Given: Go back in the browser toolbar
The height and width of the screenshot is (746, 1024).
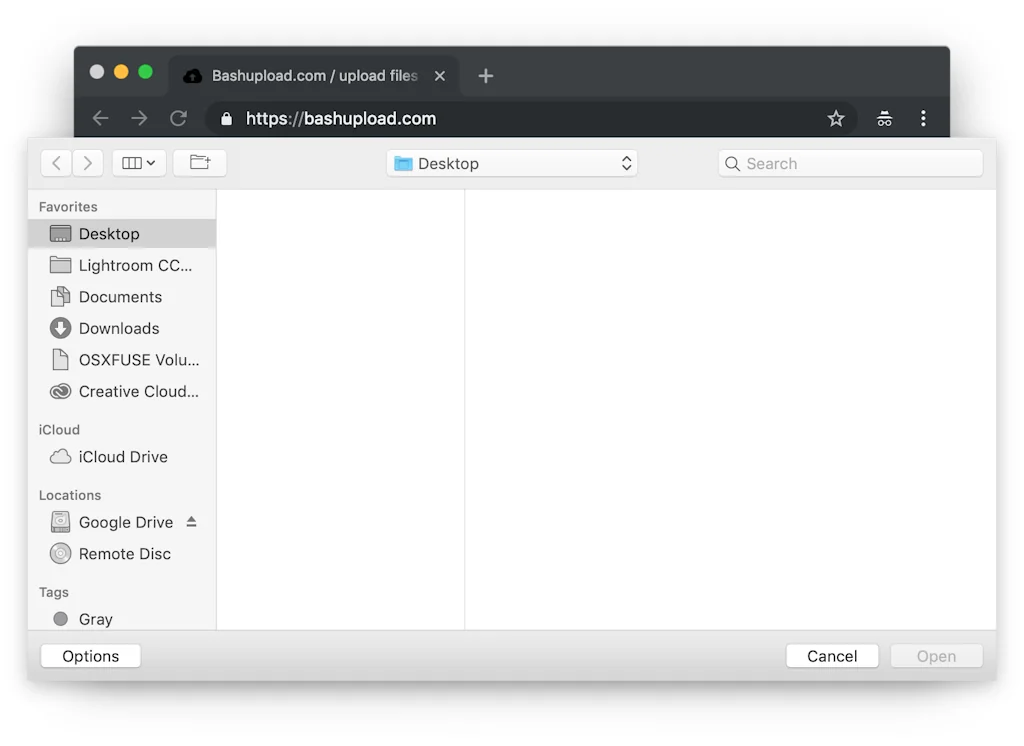Looking at the screenshot, I should point(101,118).
